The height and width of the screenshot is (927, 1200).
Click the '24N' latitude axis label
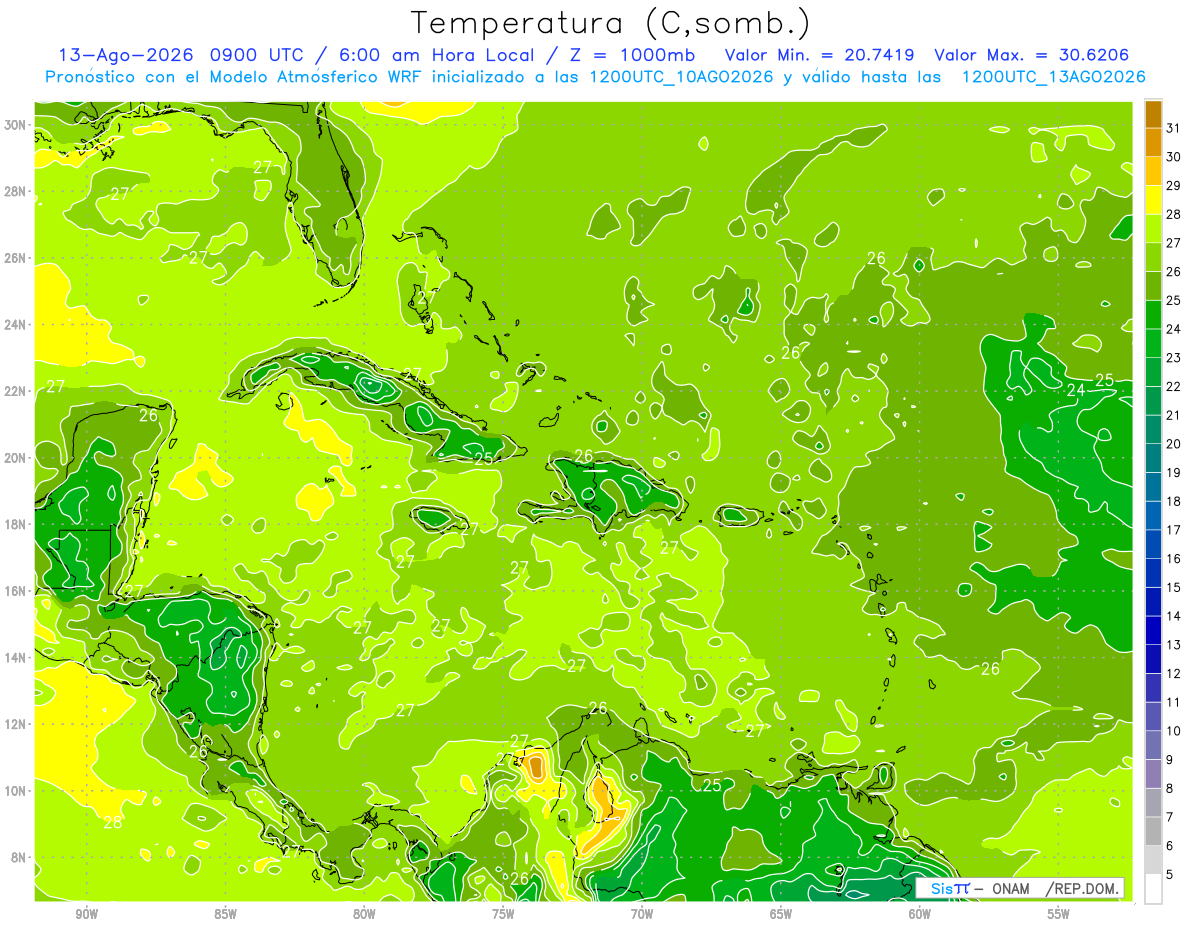[x=16, y=324]
